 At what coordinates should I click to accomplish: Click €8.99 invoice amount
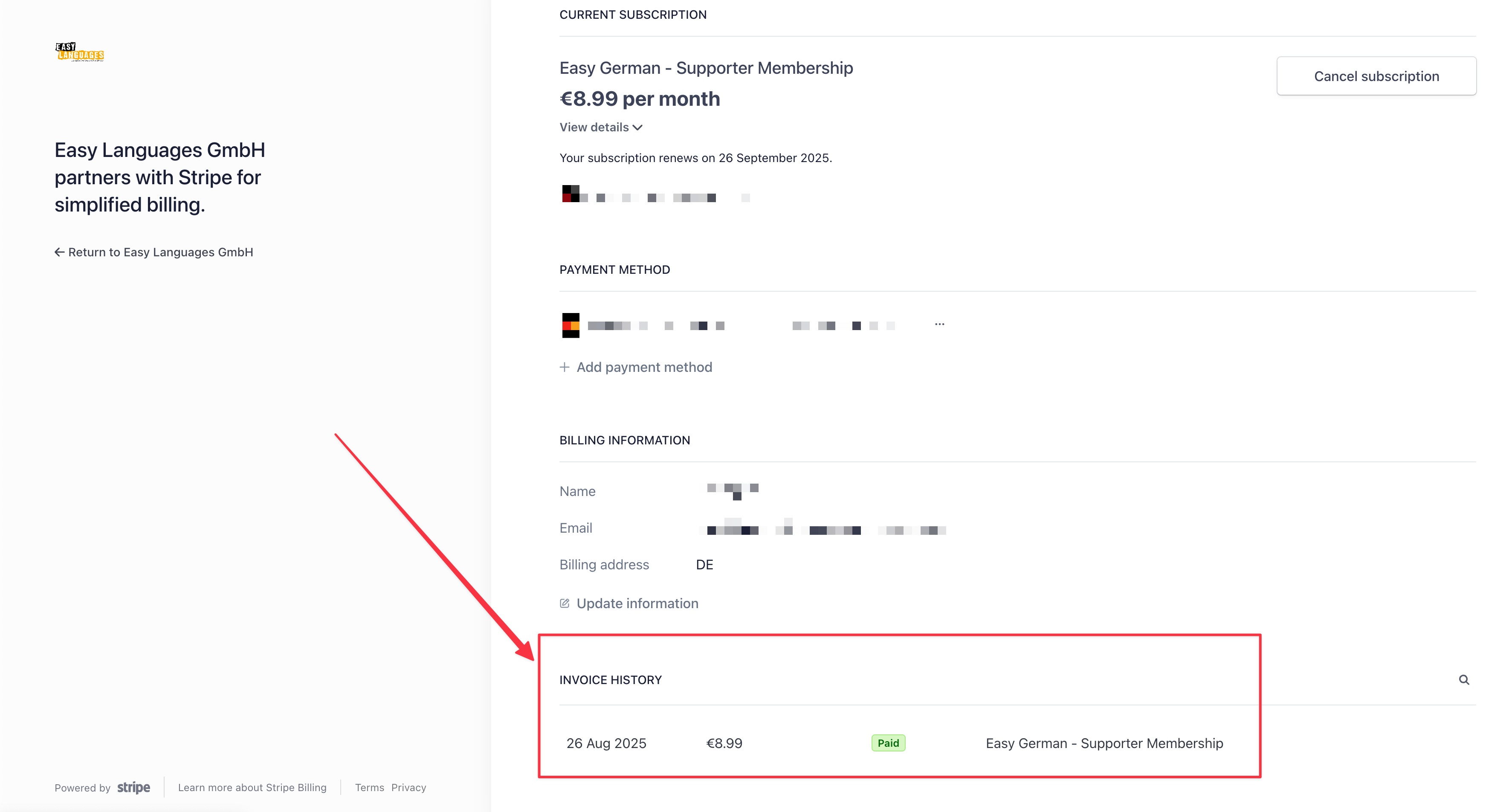(x=724, y=743)
